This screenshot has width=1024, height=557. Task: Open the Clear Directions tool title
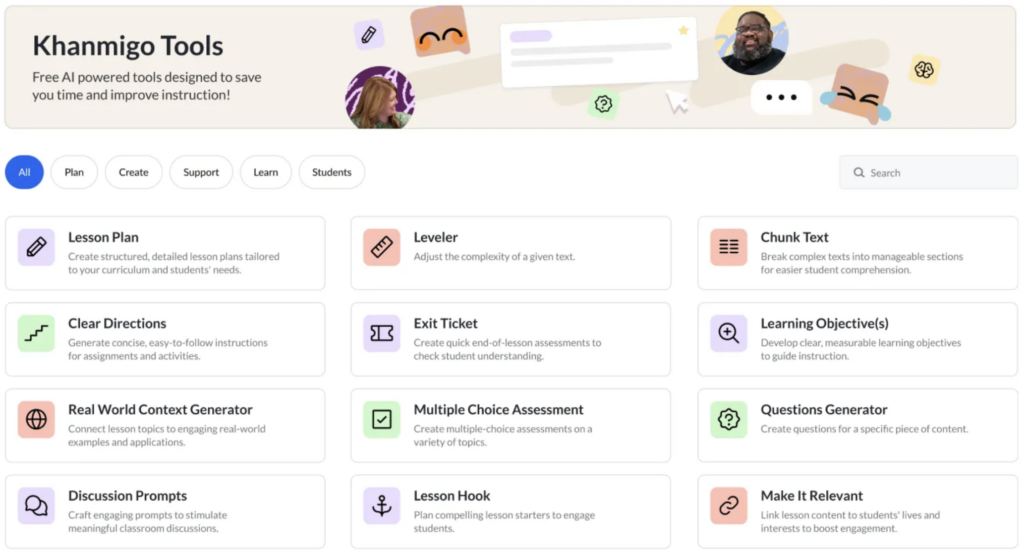pyautogui.click(x=117, y=324)
